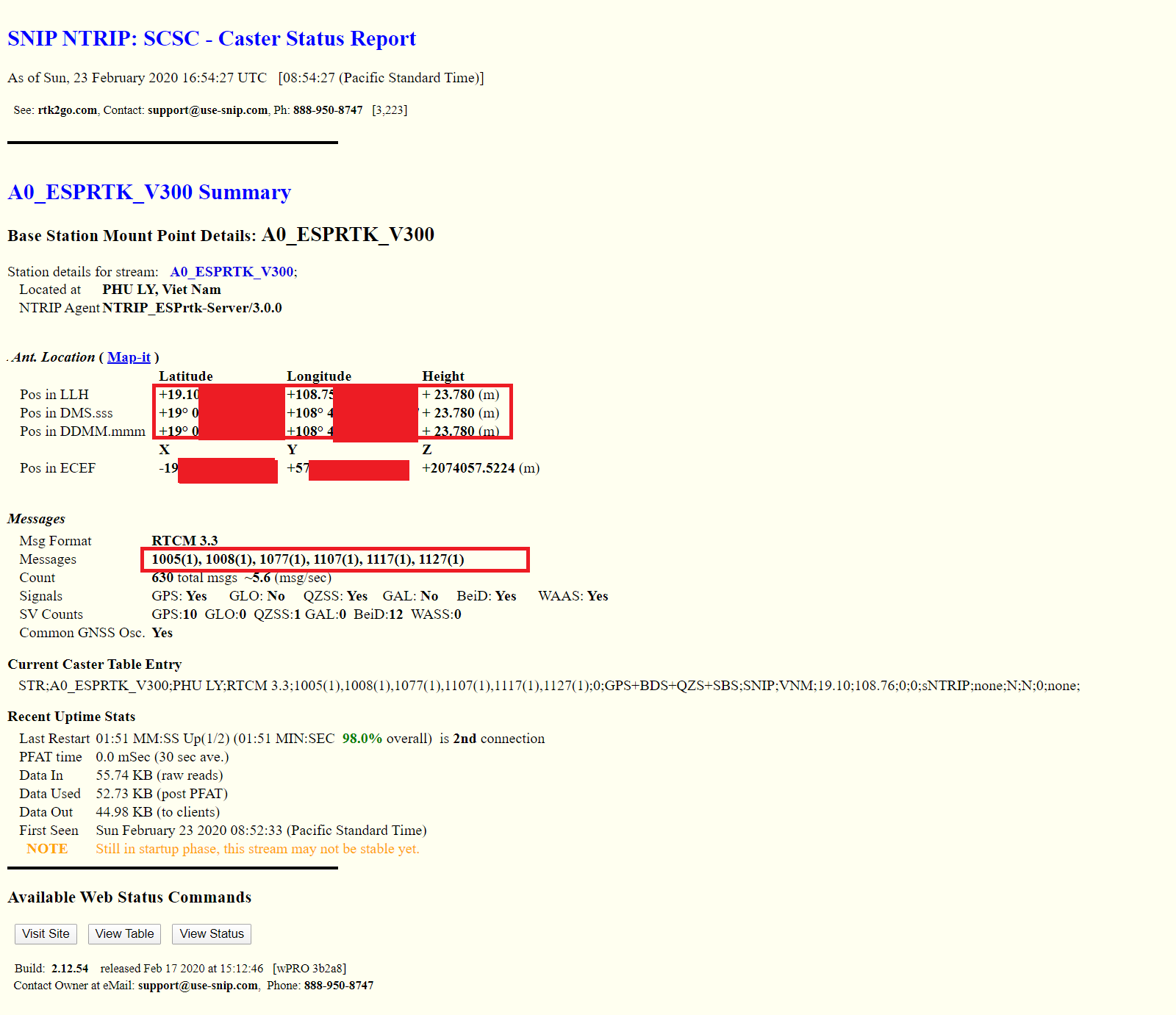Click the height value in Pos in LLH row
This screenshot has height=1015, width=1176.
click(460, 395)
